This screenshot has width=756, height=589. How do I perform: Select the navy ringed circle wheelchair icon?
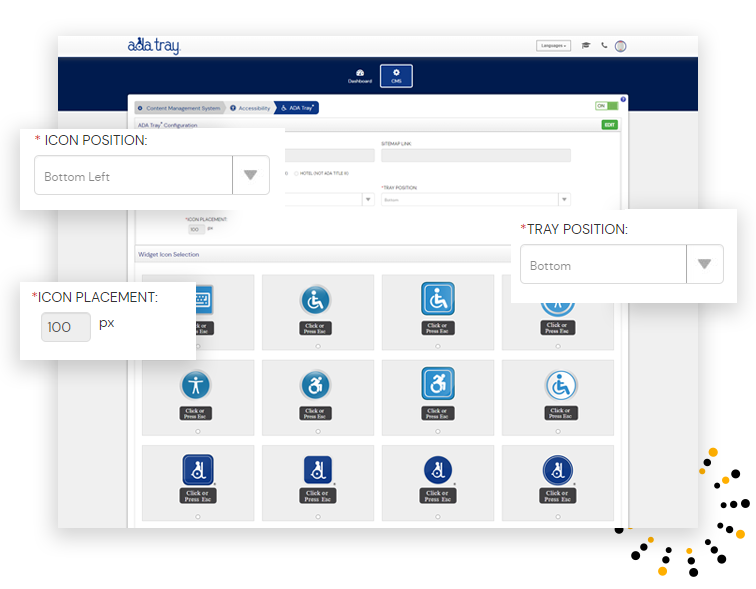click(558, 469)
